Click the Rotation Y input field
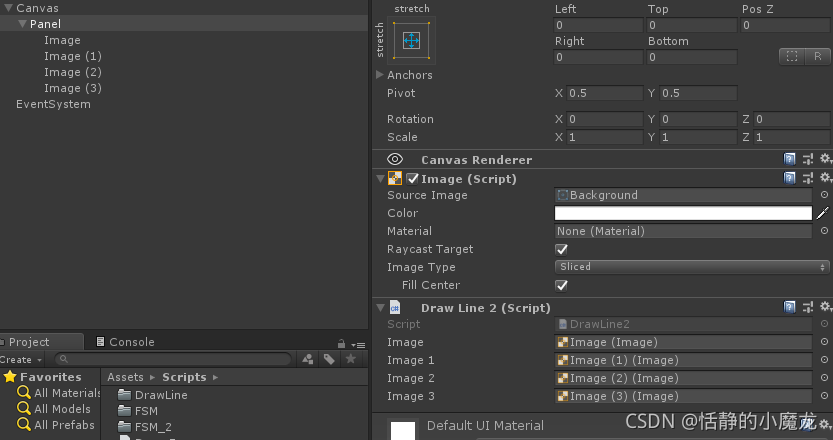Image resolution: width=833 pixels, height=440 pixels. point(698,119)
